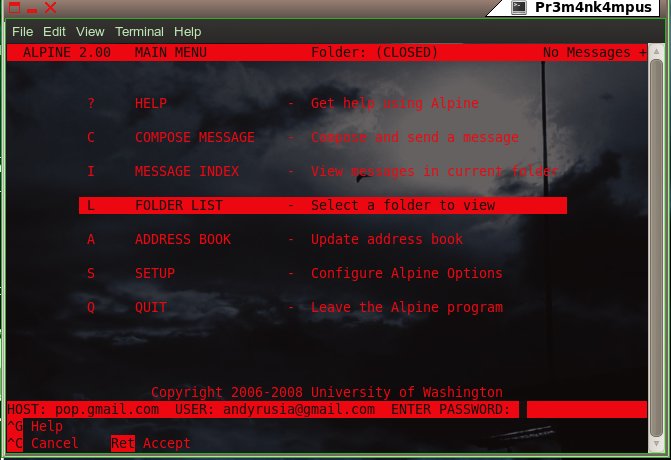Click 'No Messages' status text

point(586,52)
